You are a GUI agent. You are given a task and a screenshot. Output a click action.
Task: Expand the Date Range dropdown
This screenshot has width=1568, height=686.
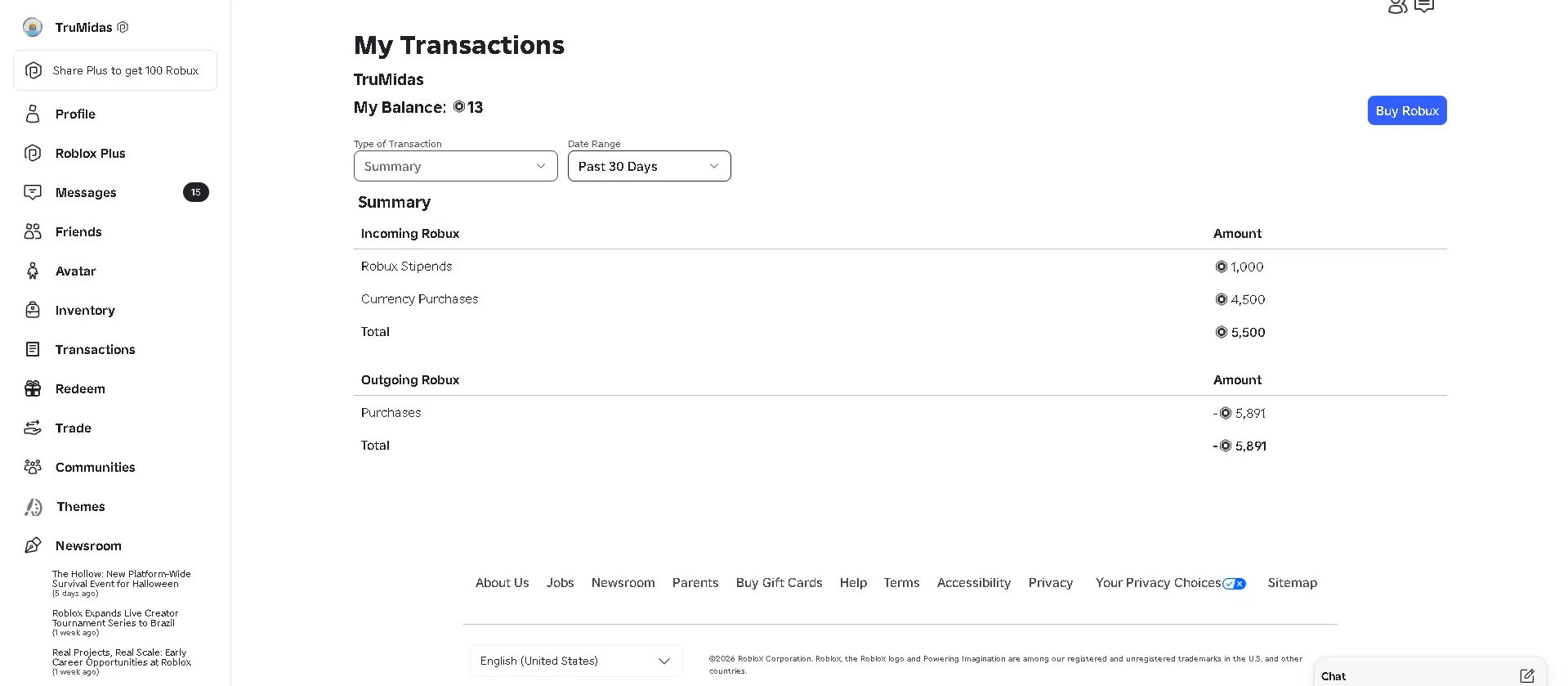tap(650, 166)
